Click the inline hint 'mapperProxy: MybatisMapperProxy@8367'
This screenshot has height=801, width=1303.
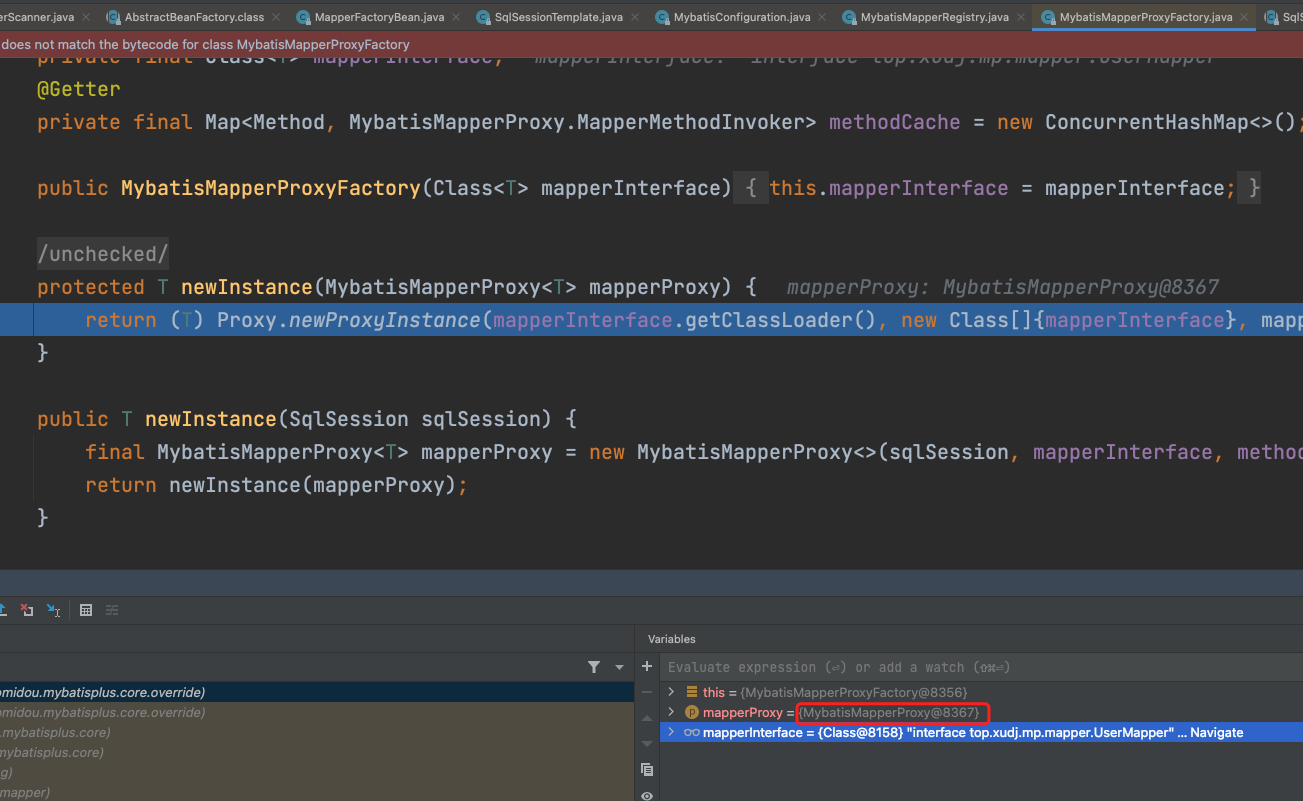(x=1003, y=287)
